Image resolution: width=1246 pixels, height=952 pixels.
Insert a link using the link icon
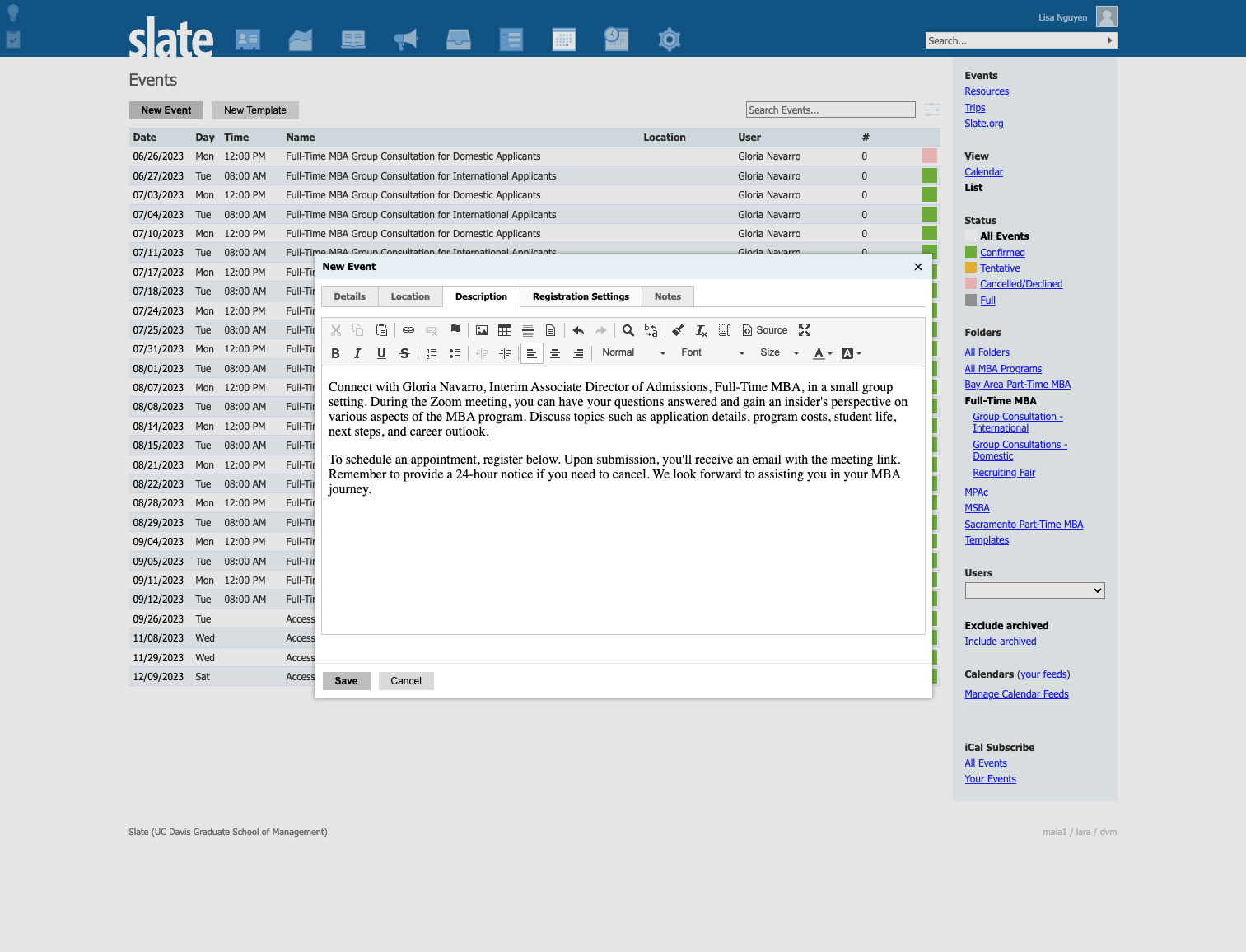coord(408,330)
